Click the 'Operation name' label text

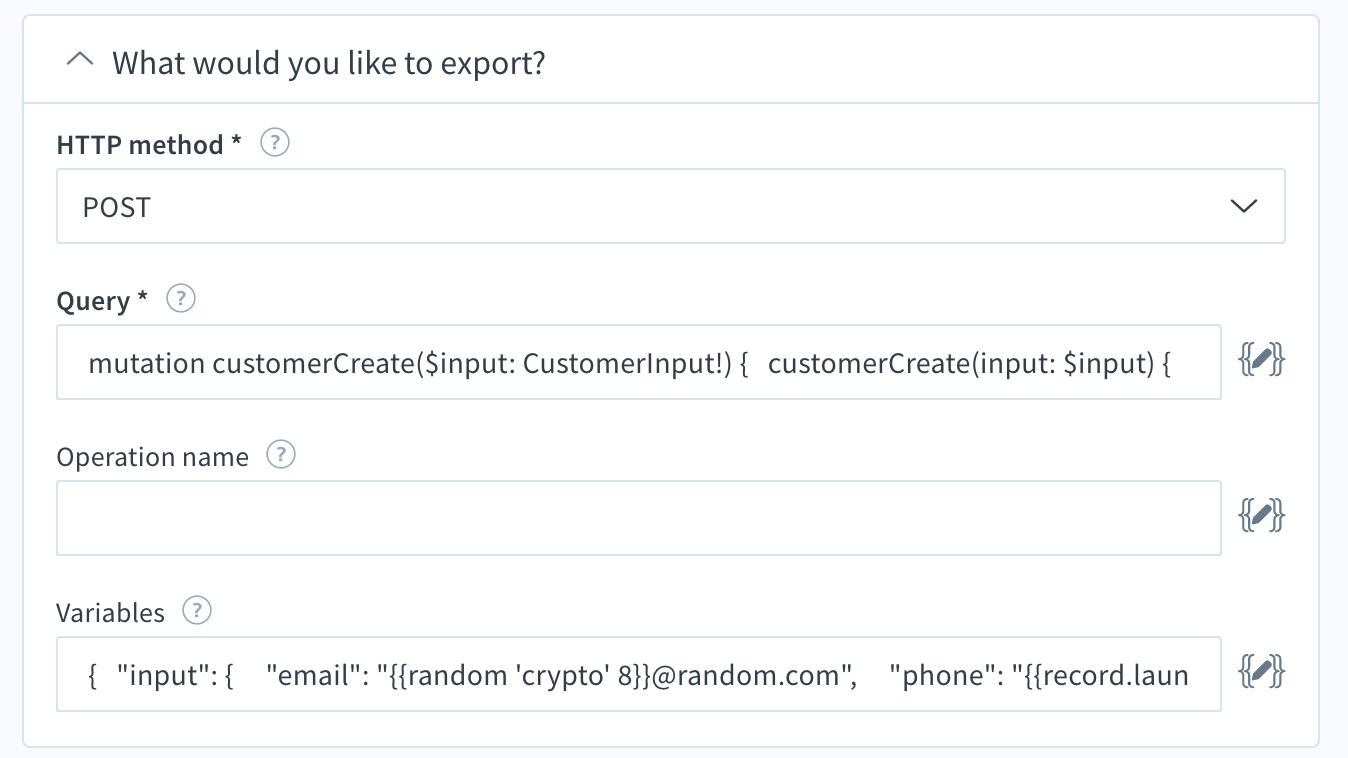[152, 457]
